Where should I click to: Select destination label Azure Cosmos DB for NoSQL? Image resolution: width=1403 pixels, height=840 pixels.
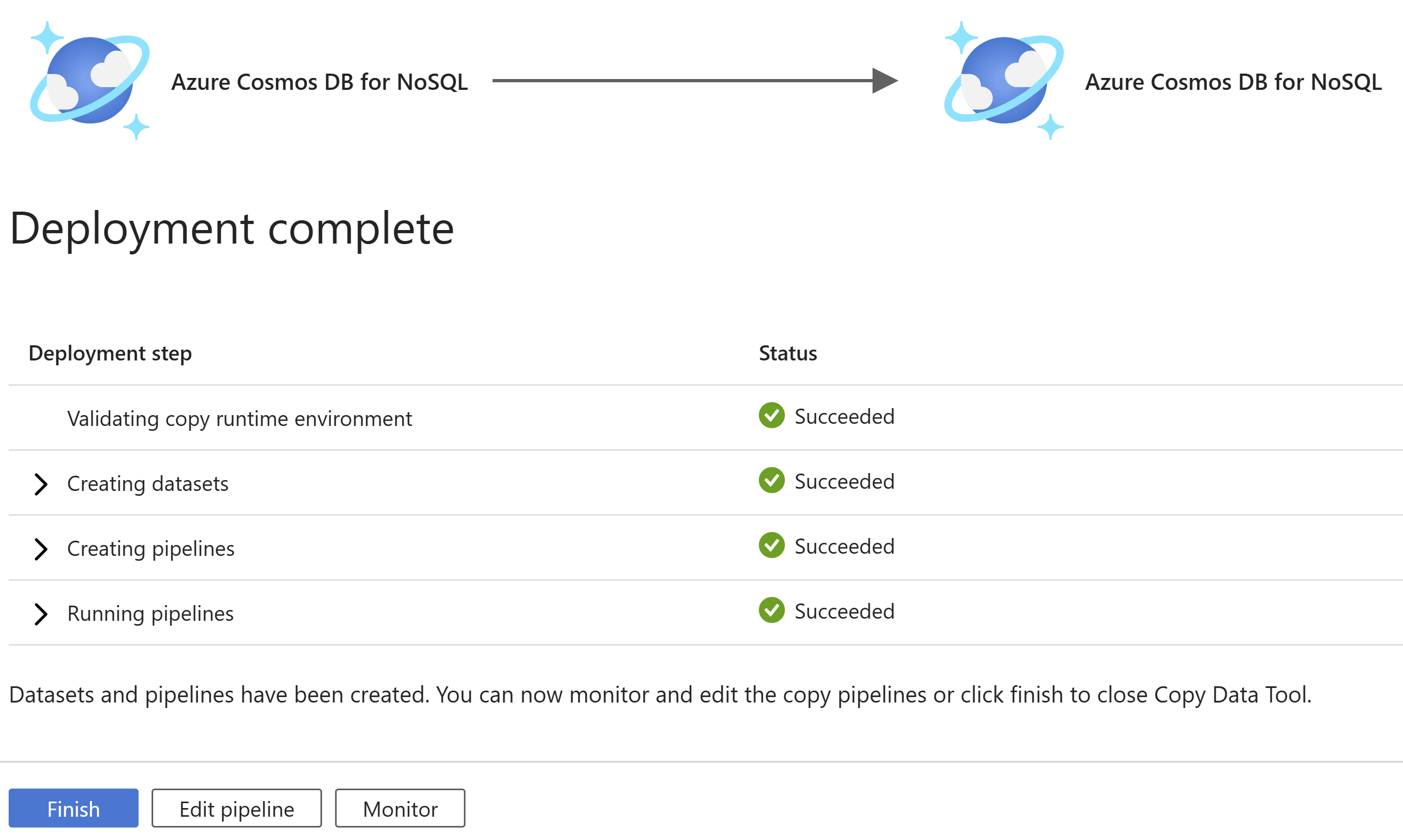pyautogui.click(x=1233, y=82)
